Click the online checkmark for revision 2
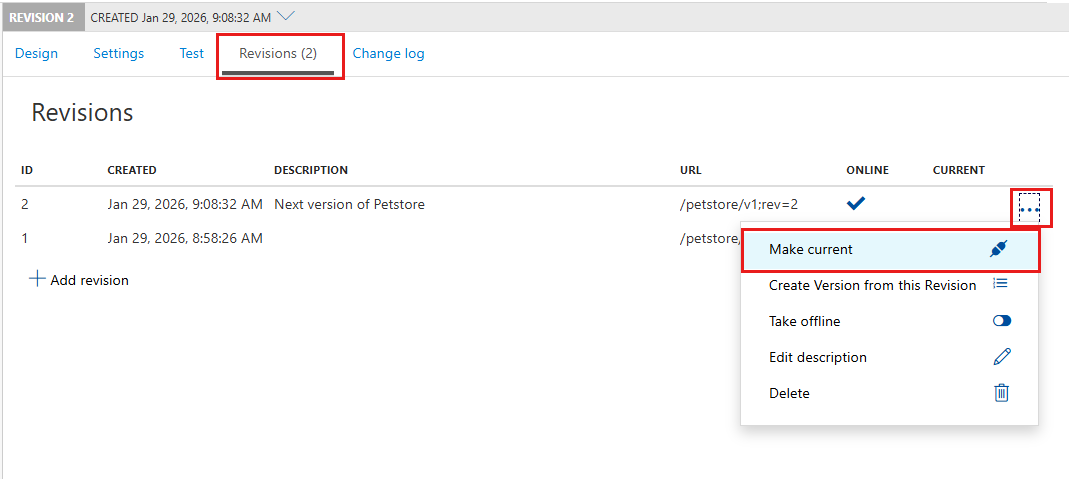This screenshot has height=479, width=1069. pos(856,204)
